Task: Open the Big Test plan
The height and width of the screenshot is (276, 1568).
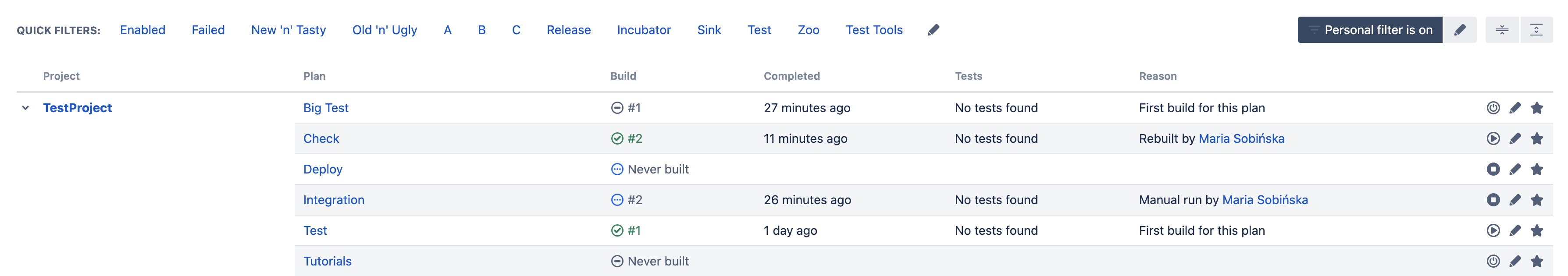Action: pyautogui.click(x=326, y=108)
